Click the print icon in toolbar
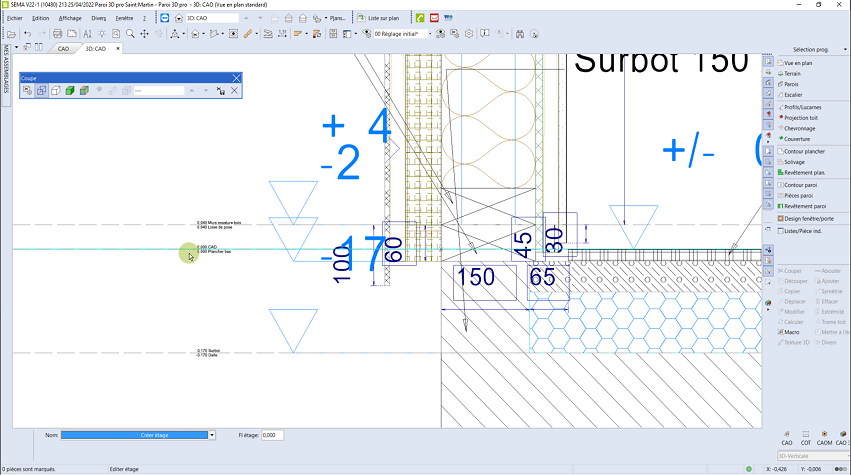Image resolution: width=851 pixels, height=475 pixels. click(x=57, y=33)
